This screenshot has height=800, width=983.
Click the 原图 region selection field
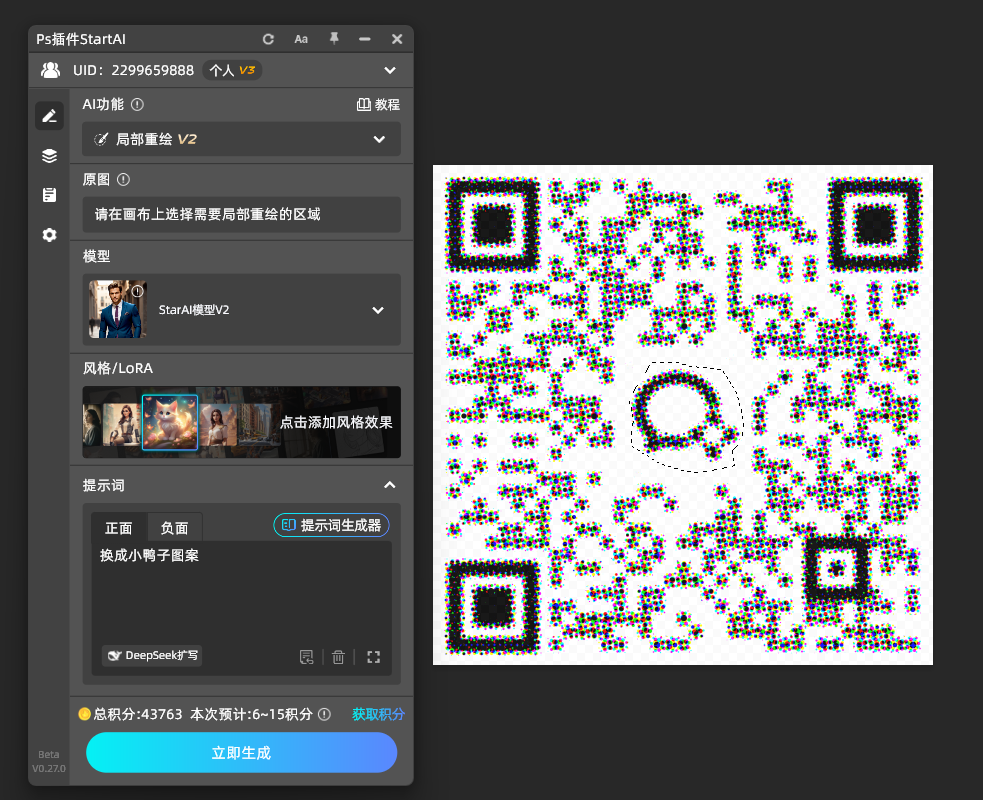241,214
